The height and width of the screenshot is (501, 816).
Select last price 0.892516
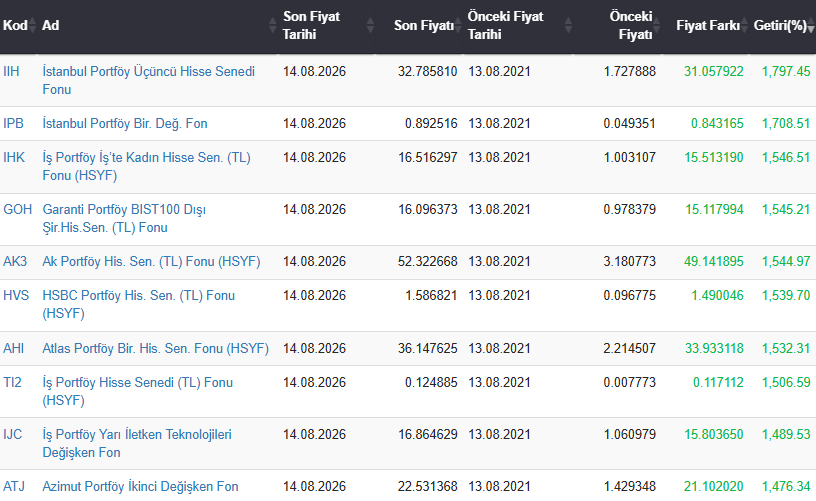coord(431,123)
